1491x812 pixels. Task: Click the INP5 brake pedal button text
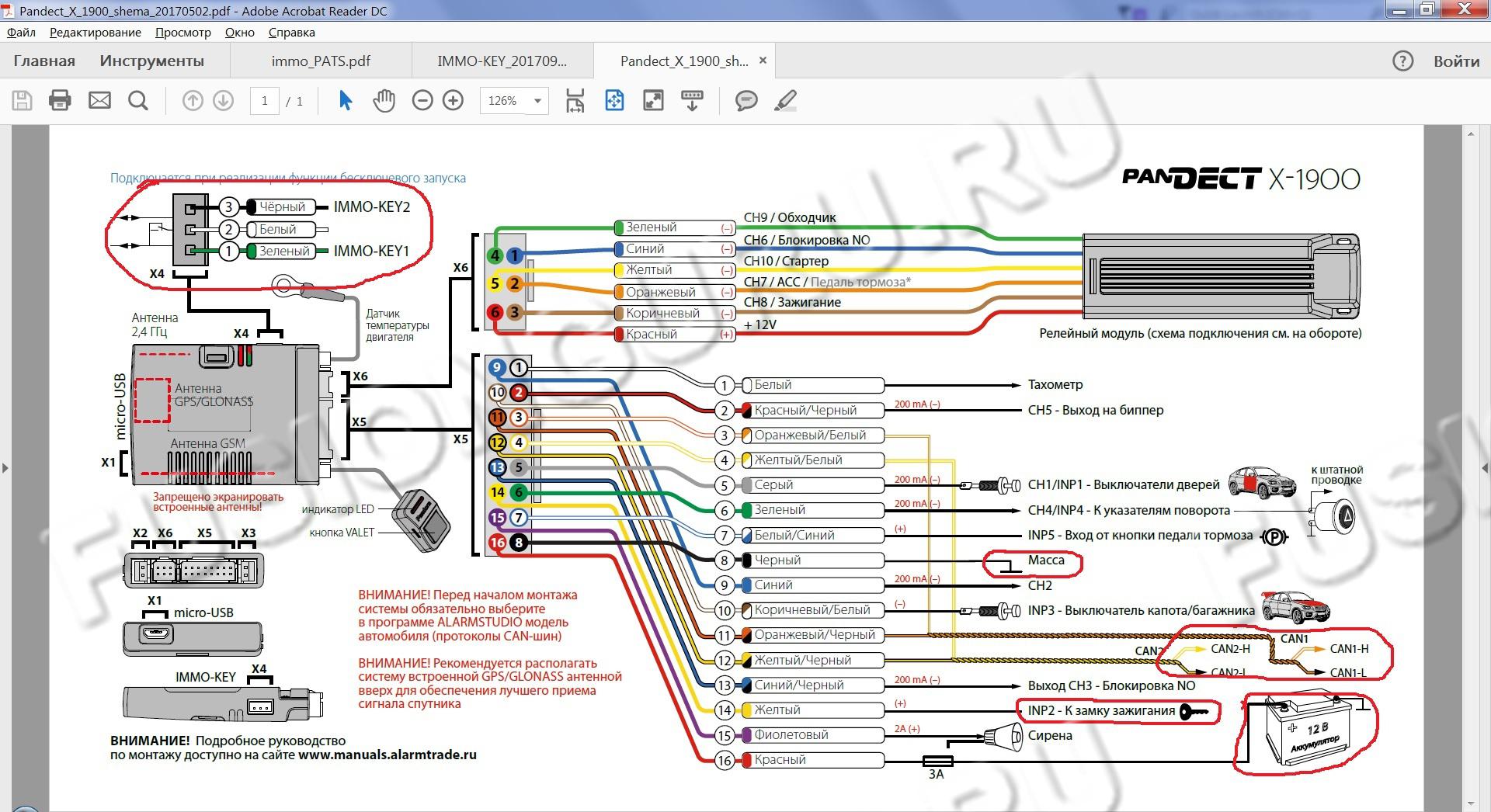1140,535
